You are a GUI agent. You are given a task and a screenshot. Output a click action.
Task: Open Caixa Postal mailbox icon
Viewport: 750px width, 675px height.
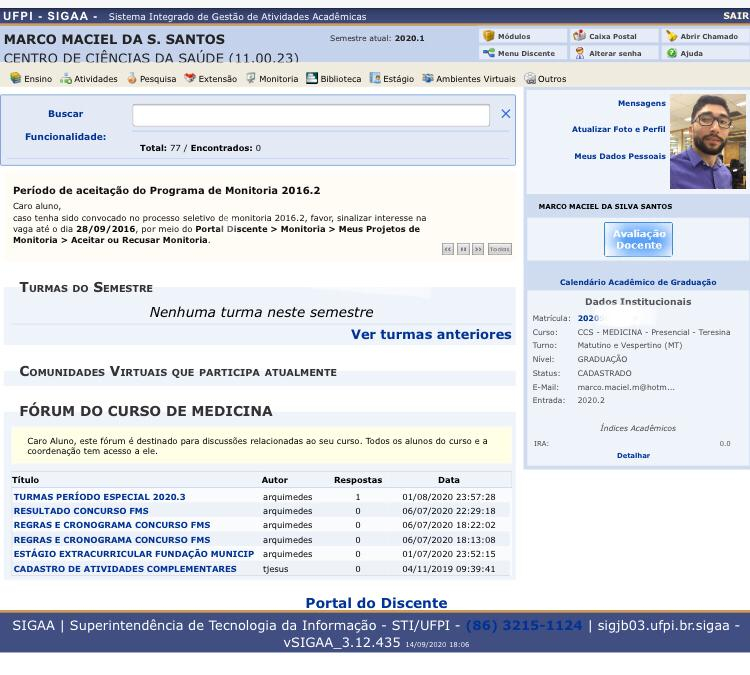point(579,35)
